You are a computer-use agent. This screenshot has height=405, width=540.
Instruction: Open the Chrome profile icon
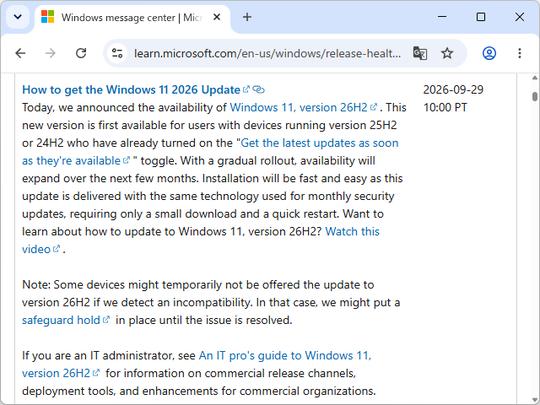coord(489,53)
